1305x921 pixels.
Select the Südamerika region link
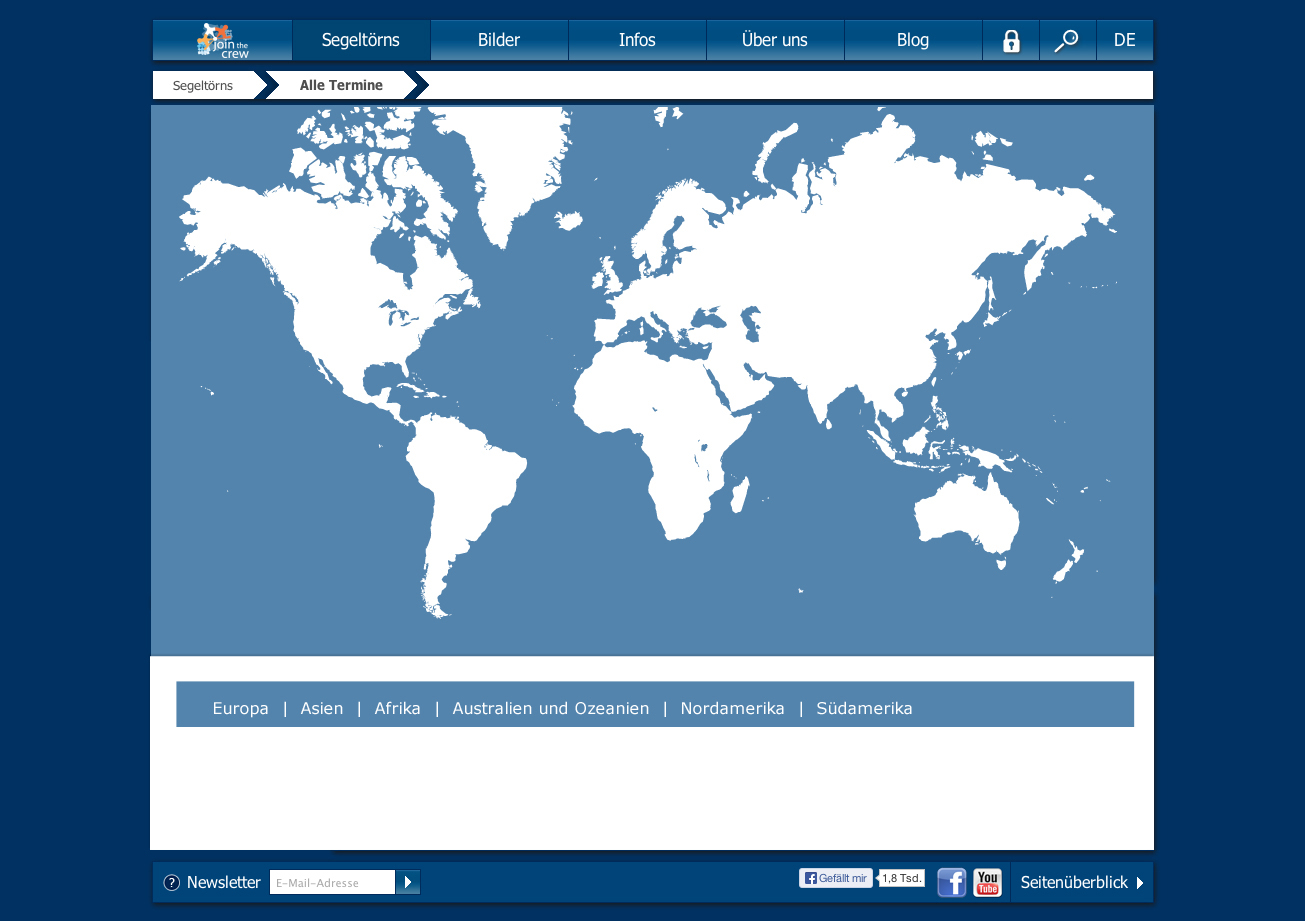[864, 708]
